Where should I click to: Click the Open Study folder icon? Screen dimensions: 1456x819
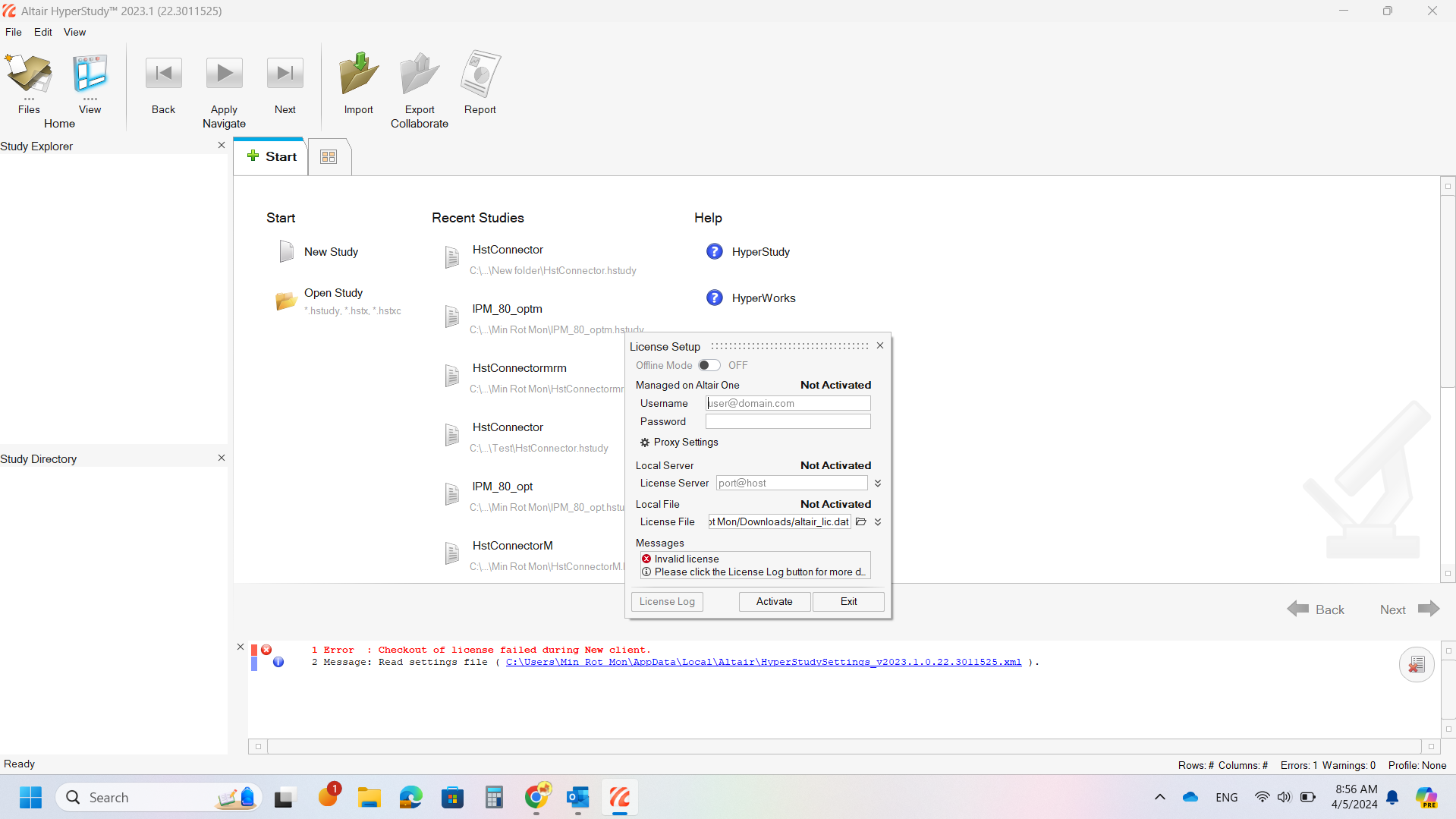(285, 301)
